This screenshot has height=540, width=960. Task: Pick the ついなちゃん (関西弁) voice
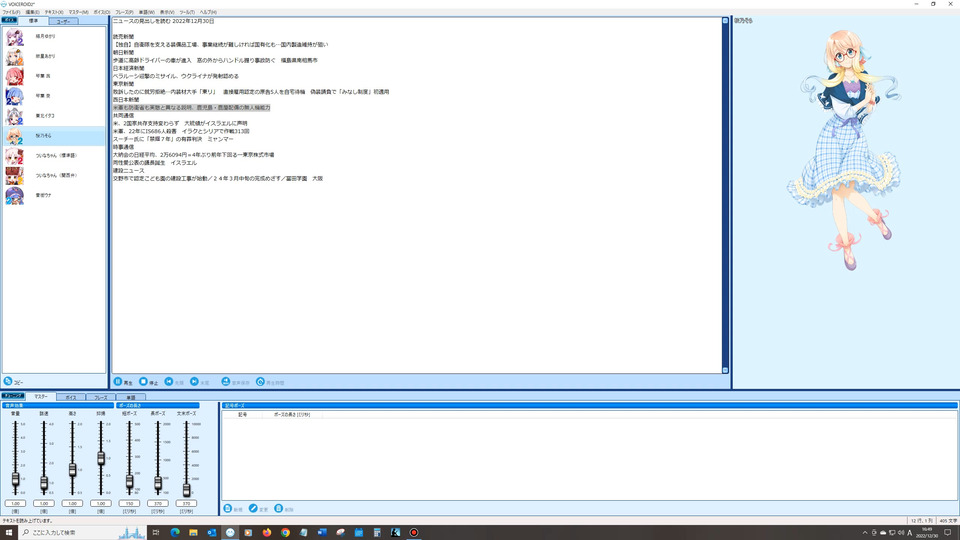(x=54, y=176)
